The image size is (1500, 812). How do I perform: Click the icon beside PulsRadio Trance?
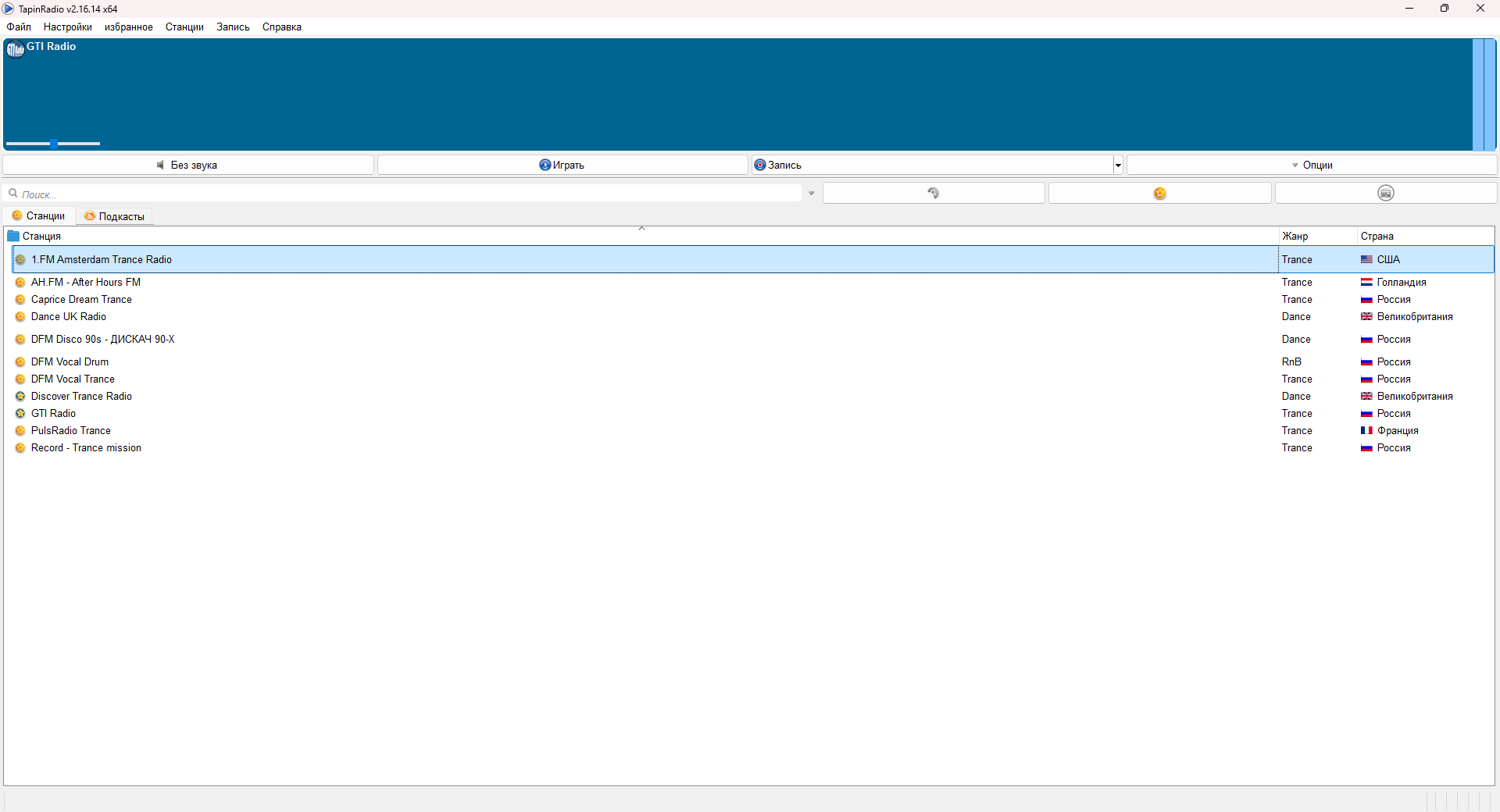pyautogui.click(x=20, y=431)
